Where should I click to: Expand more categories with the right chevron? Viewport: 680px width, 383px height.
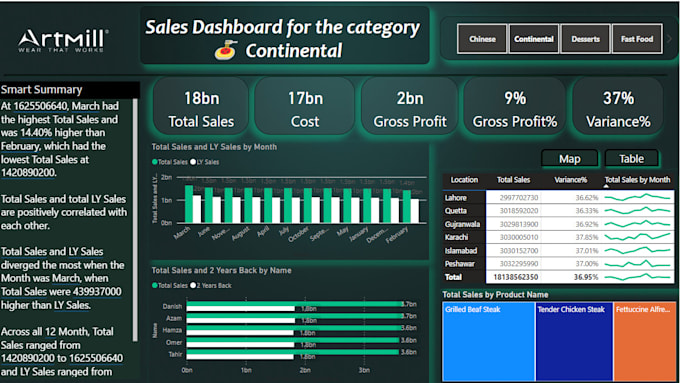click(670, 39)
